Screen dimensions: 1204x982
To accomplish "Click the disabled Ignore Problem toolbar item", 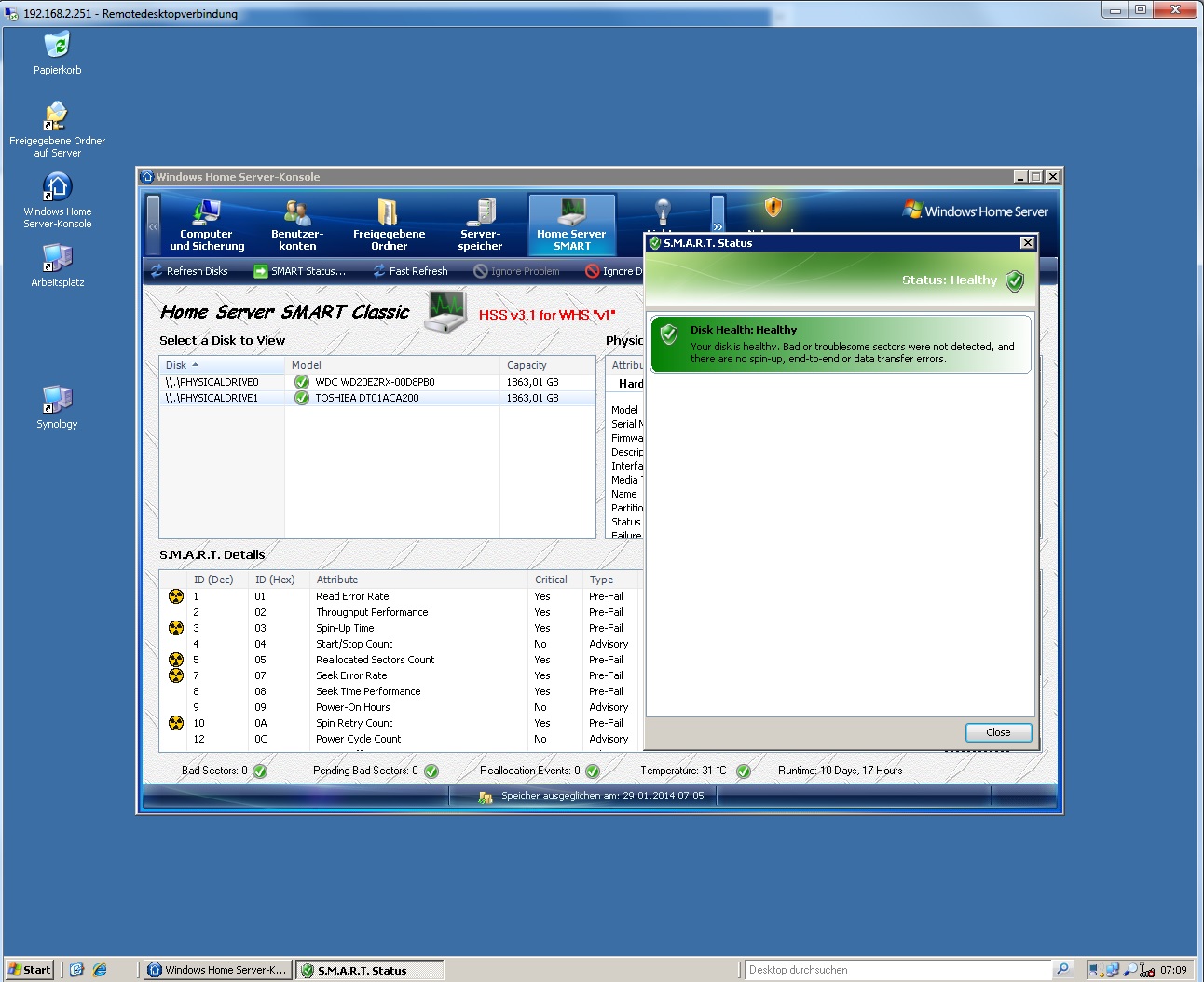I will point(516,271).
